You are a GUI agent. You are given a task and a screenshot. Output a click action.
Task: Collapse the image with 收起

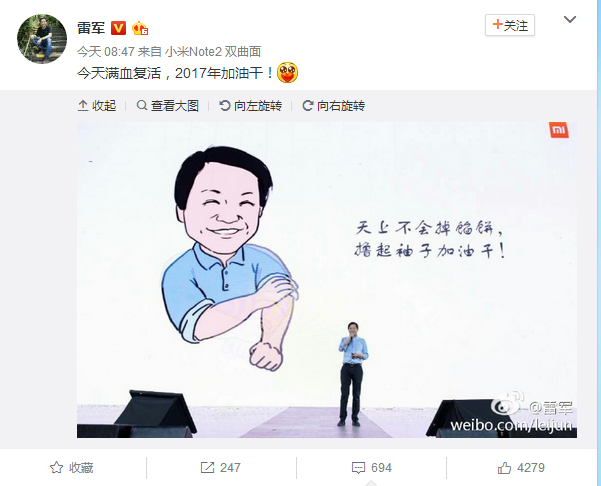click(x=97, y=106)
